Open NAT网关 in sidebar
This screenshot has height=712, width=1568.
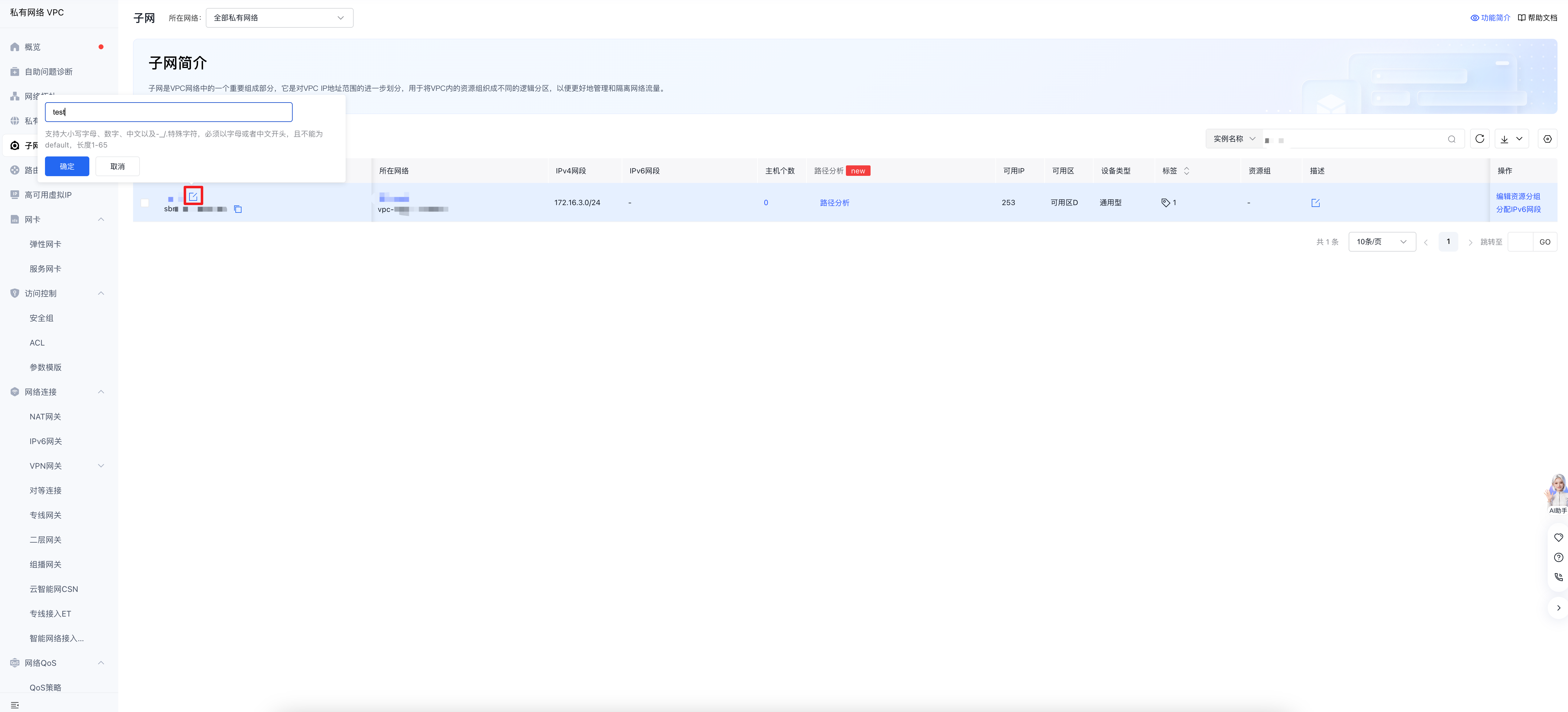46,417
